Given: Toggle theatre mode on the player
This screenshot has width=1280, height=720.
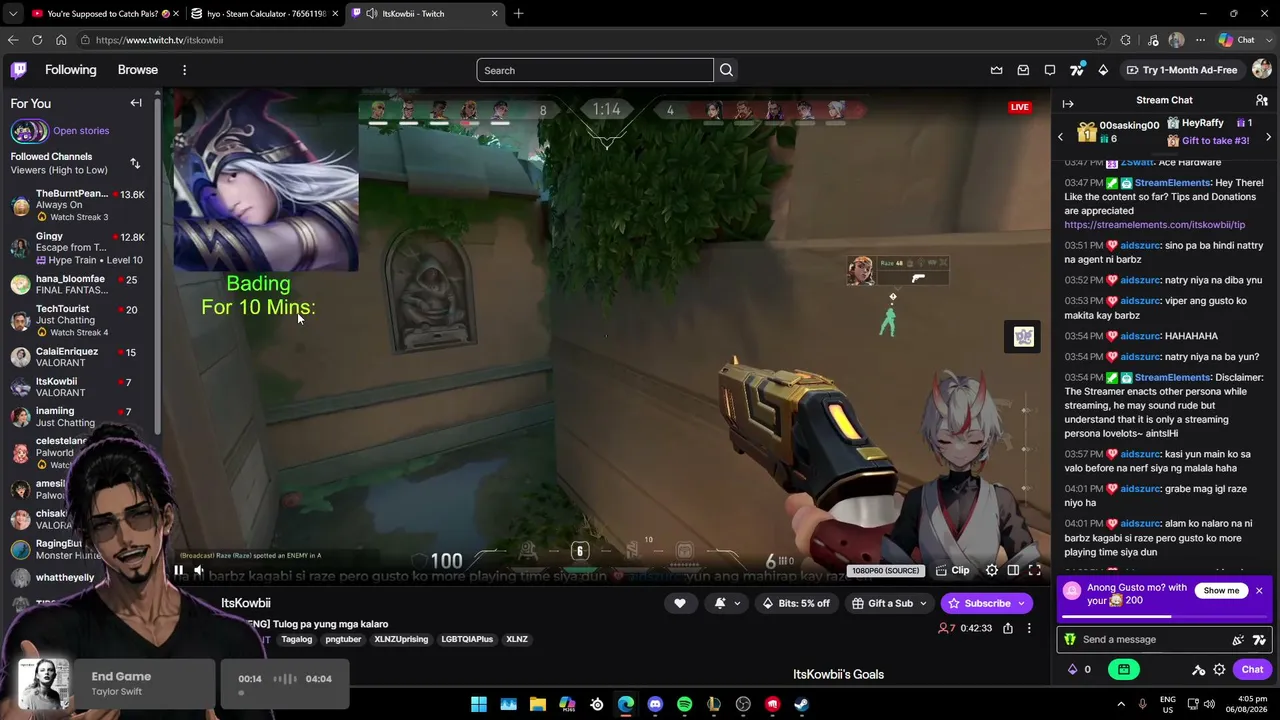Looking at the screenshot, I should [x=1013, y=570].
